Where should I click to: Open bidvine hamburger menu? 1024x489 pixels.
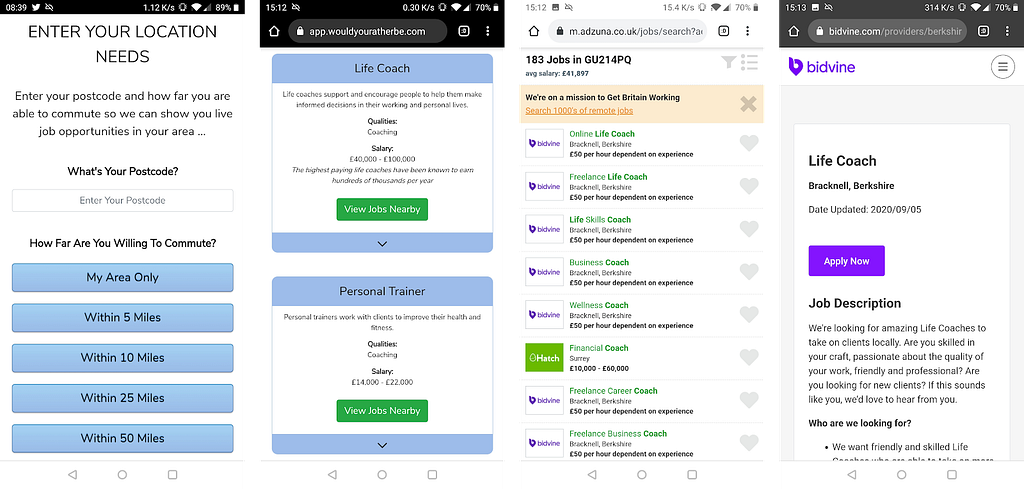click(1002, 67)
